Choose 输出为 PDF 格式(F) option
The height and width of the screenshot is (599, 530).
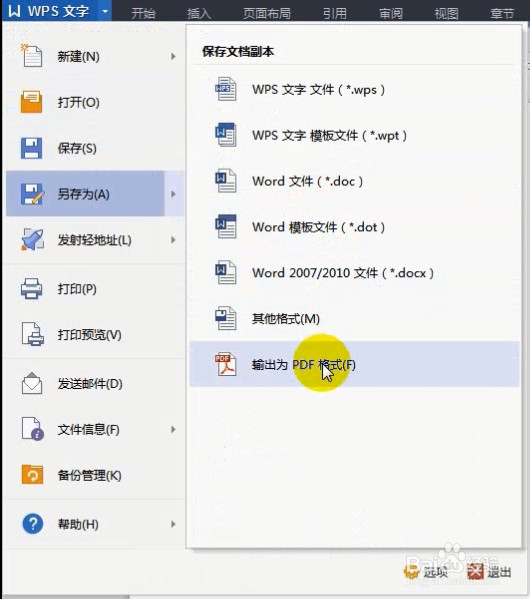pyautogui.click(x=354, y=364)
